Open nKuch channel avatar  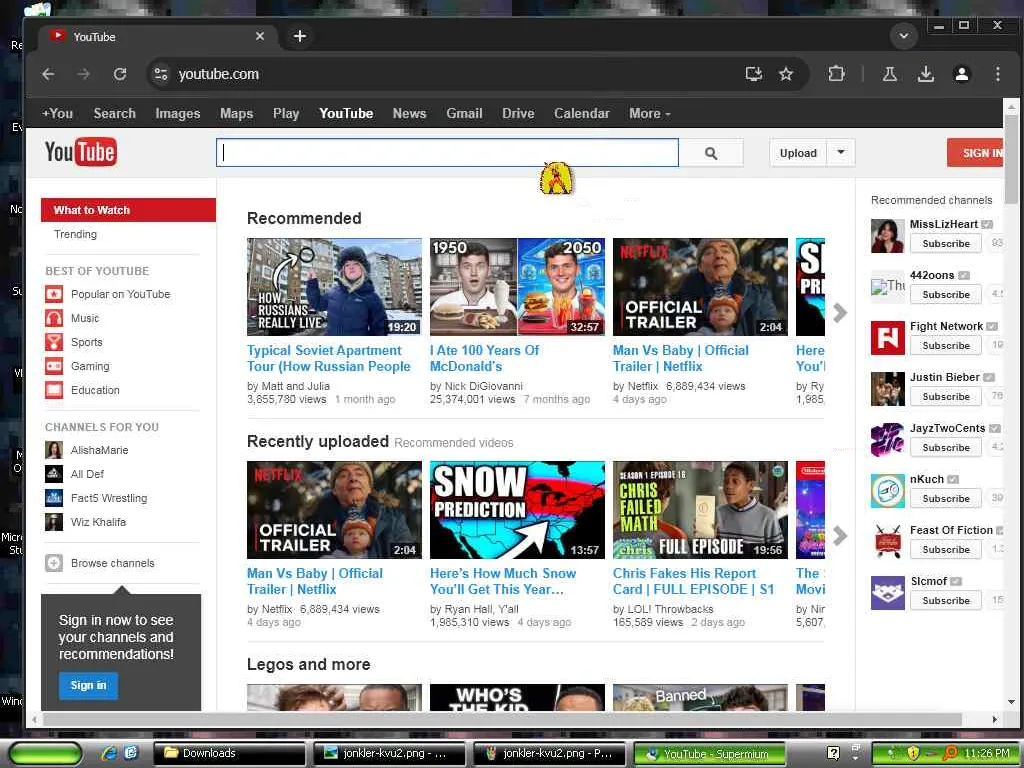click(x=888, y=490)
